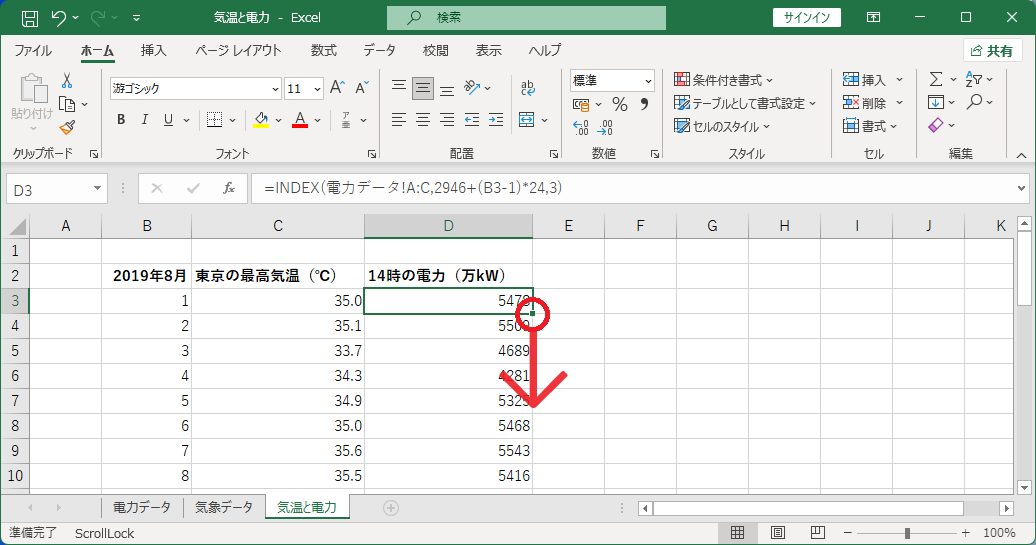Click the Save icon in title bar
This screenshot has height=545, width=1036.
30,18
